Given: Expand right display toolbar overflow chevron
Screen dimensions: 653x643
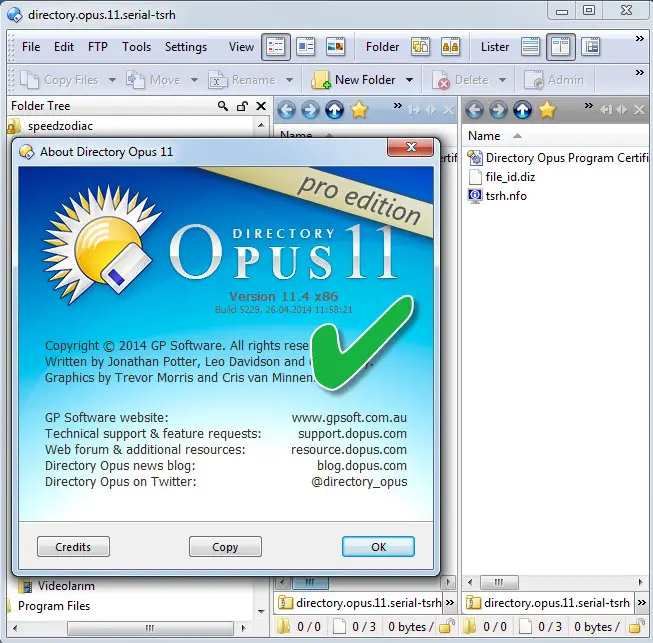Looking at the screenshot, I should click(588, 105).
